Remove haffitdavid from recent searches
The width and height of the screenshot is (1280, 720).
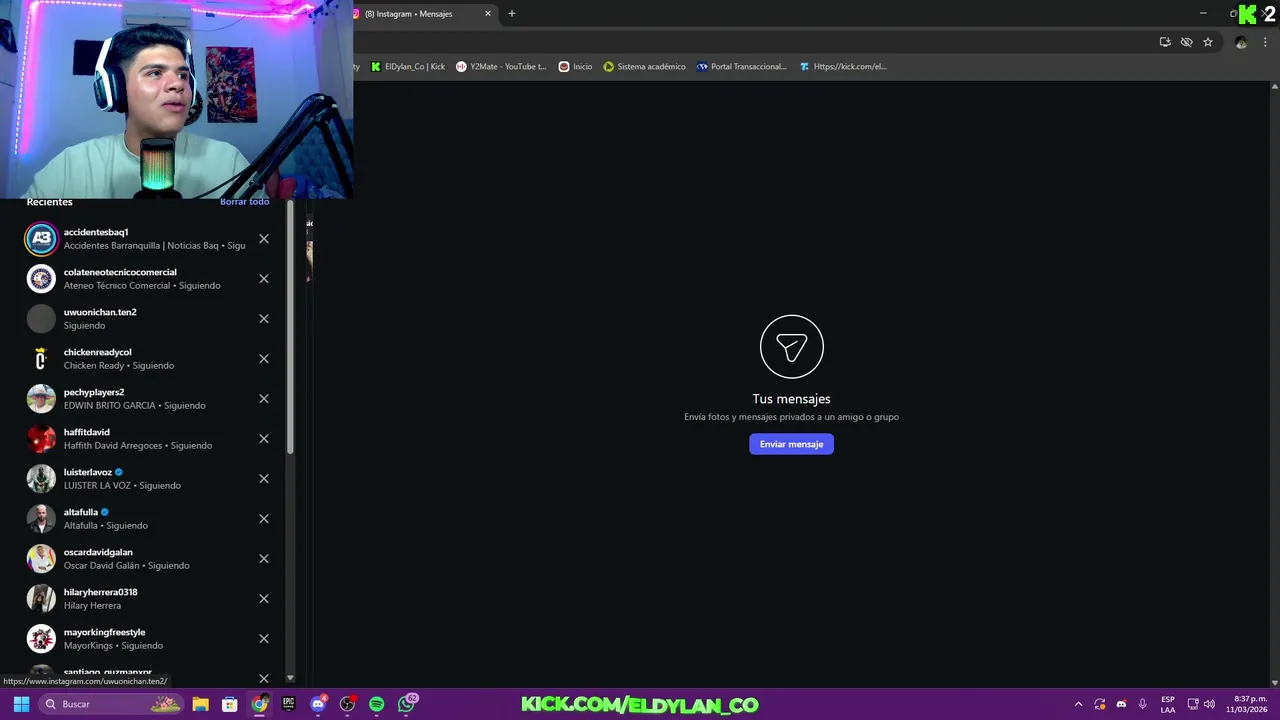pos(264,439)
